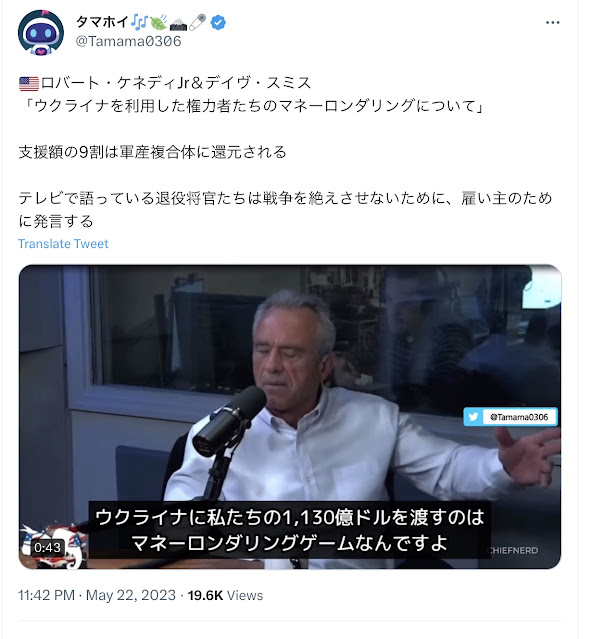Click the 0:43 video duration badge
602x639 pixels.
coord(47,547)
